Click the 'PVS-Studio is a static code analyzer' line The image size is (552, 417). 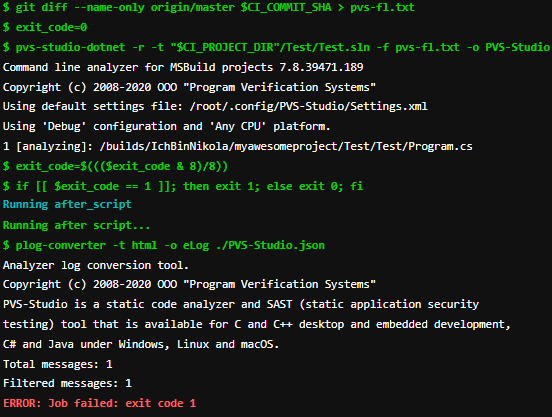pos(241,304)
